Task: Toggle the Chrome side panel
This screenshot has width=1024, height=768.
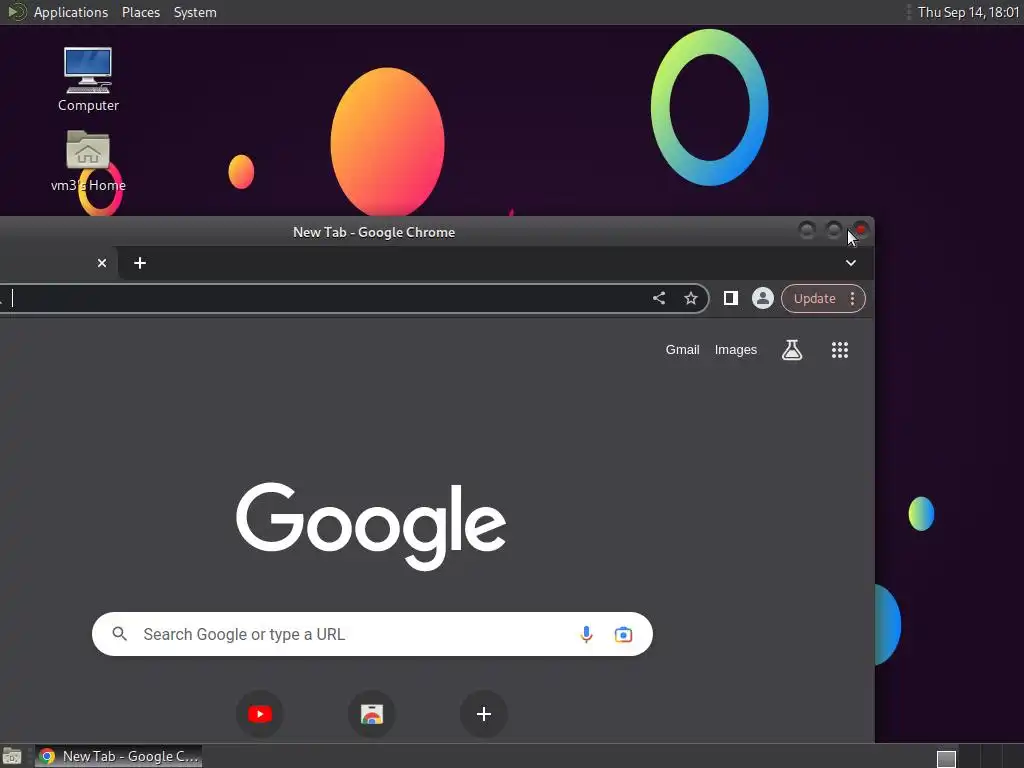Action: 731,298
